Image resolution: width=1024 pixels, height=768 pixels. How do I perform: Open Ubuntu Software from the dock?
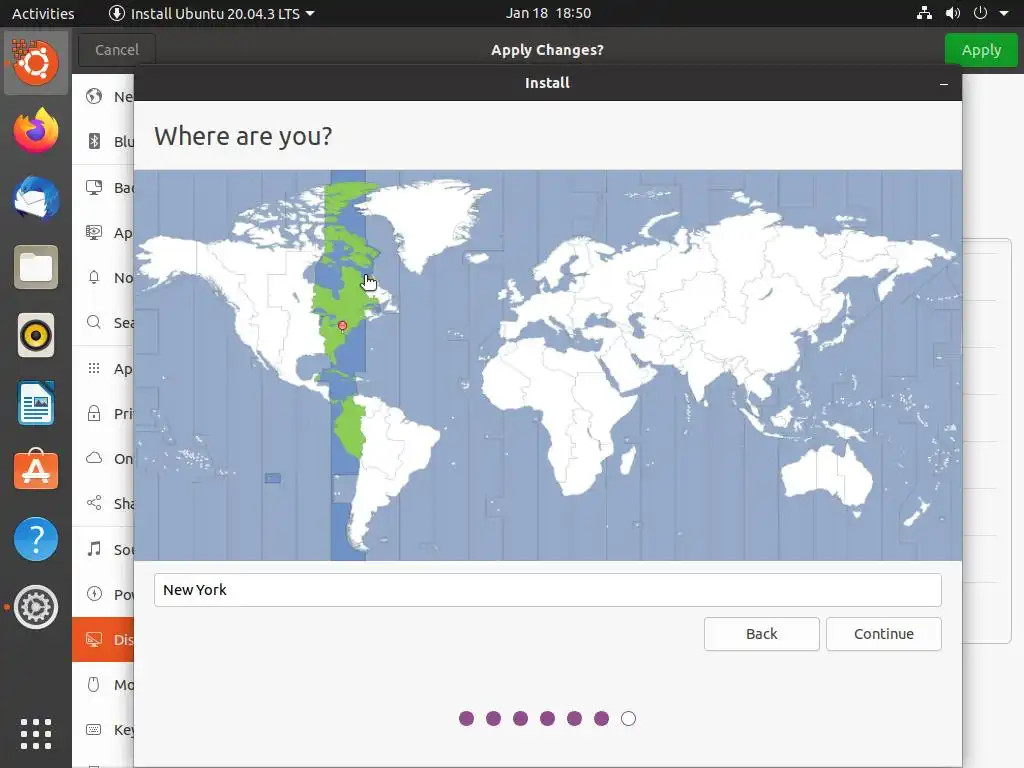36,470
